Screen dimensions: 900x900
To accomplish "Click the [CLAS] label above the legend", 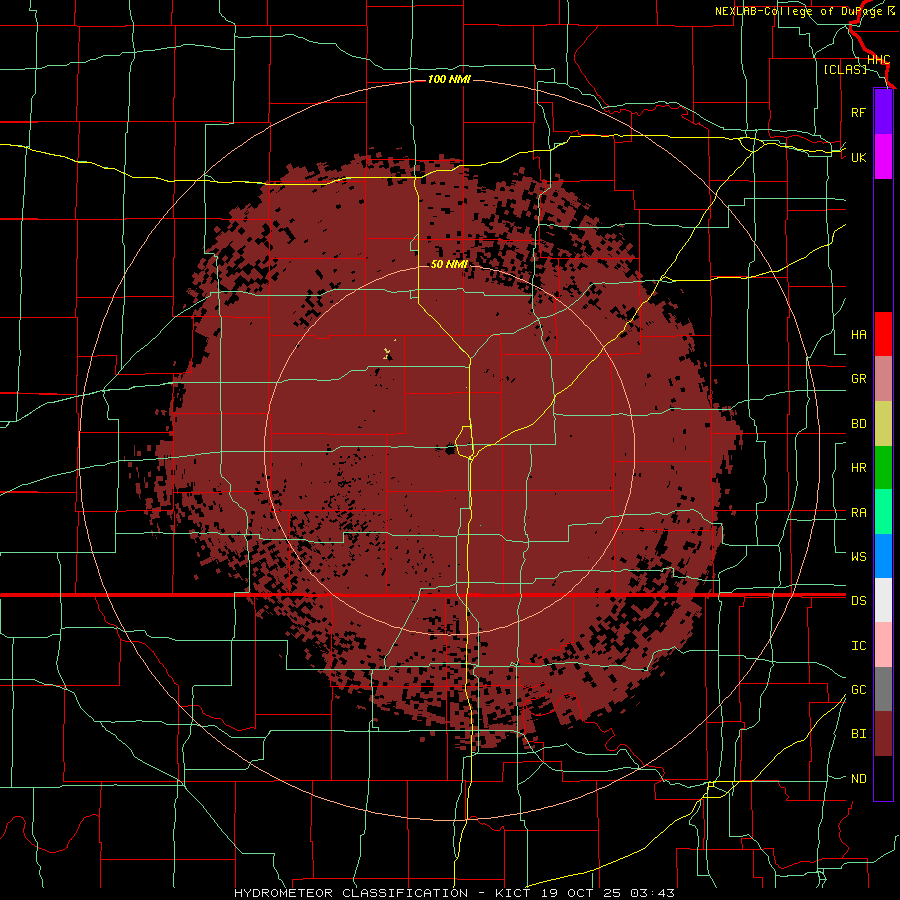I will click(845, 69).
